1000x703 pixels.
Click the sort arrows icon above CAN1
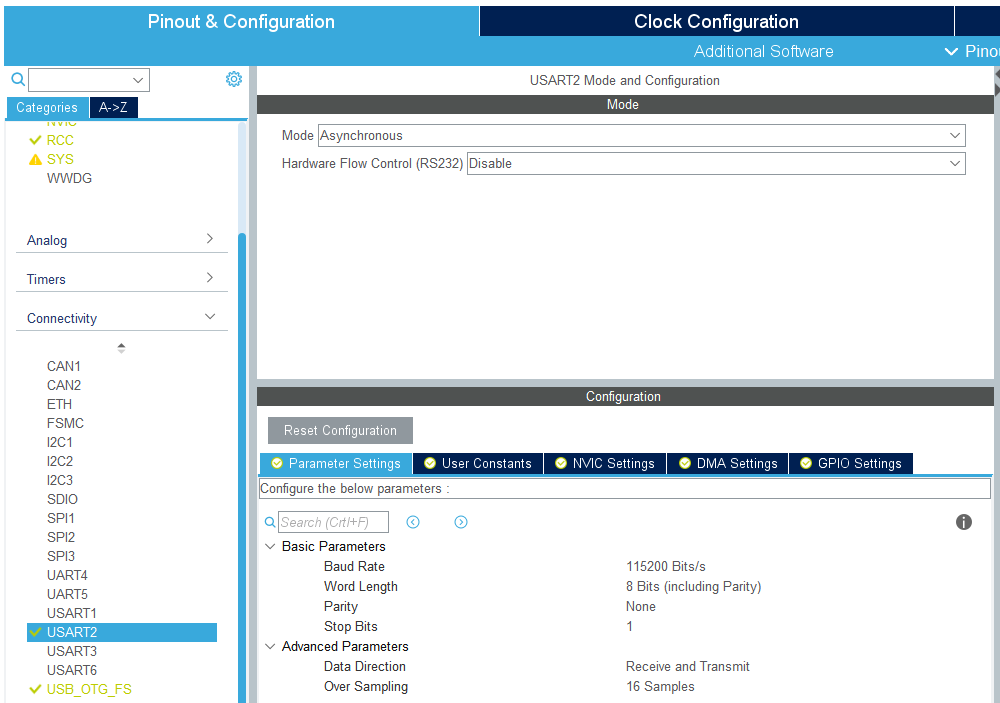[x=121, y=348]
